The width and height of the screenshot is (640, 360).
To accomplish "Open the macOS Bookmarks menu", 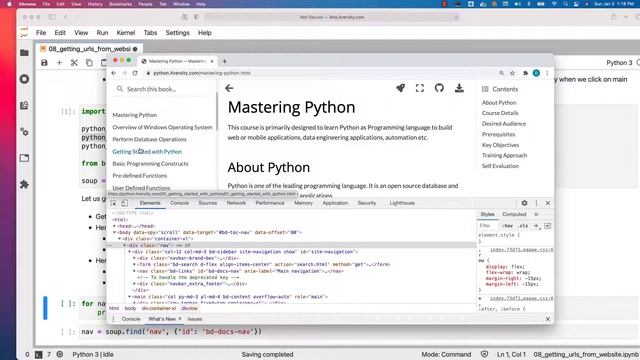I will coord(120,4).
